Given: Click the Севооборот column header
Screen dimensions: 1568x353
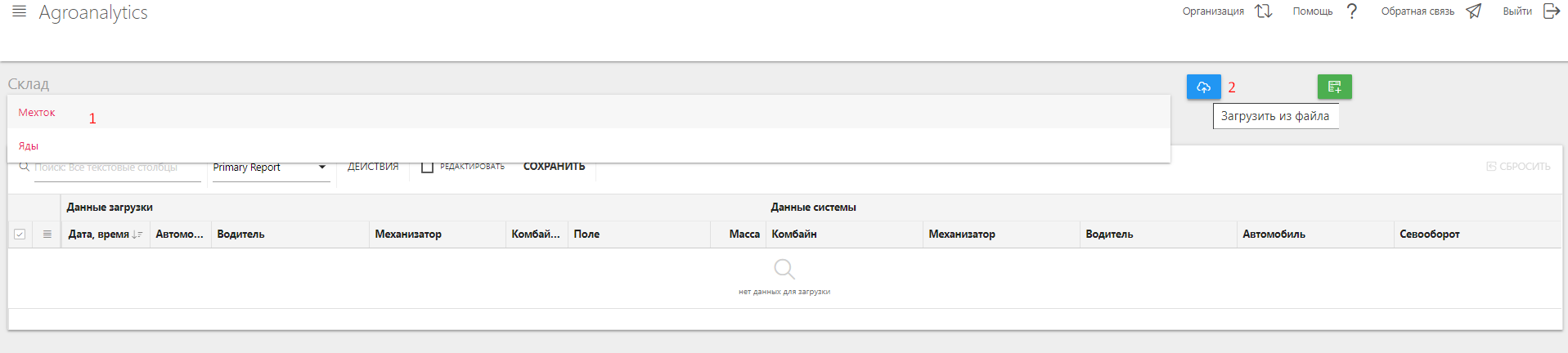Looking at the screenshot, I should (x=1429, y=235).
